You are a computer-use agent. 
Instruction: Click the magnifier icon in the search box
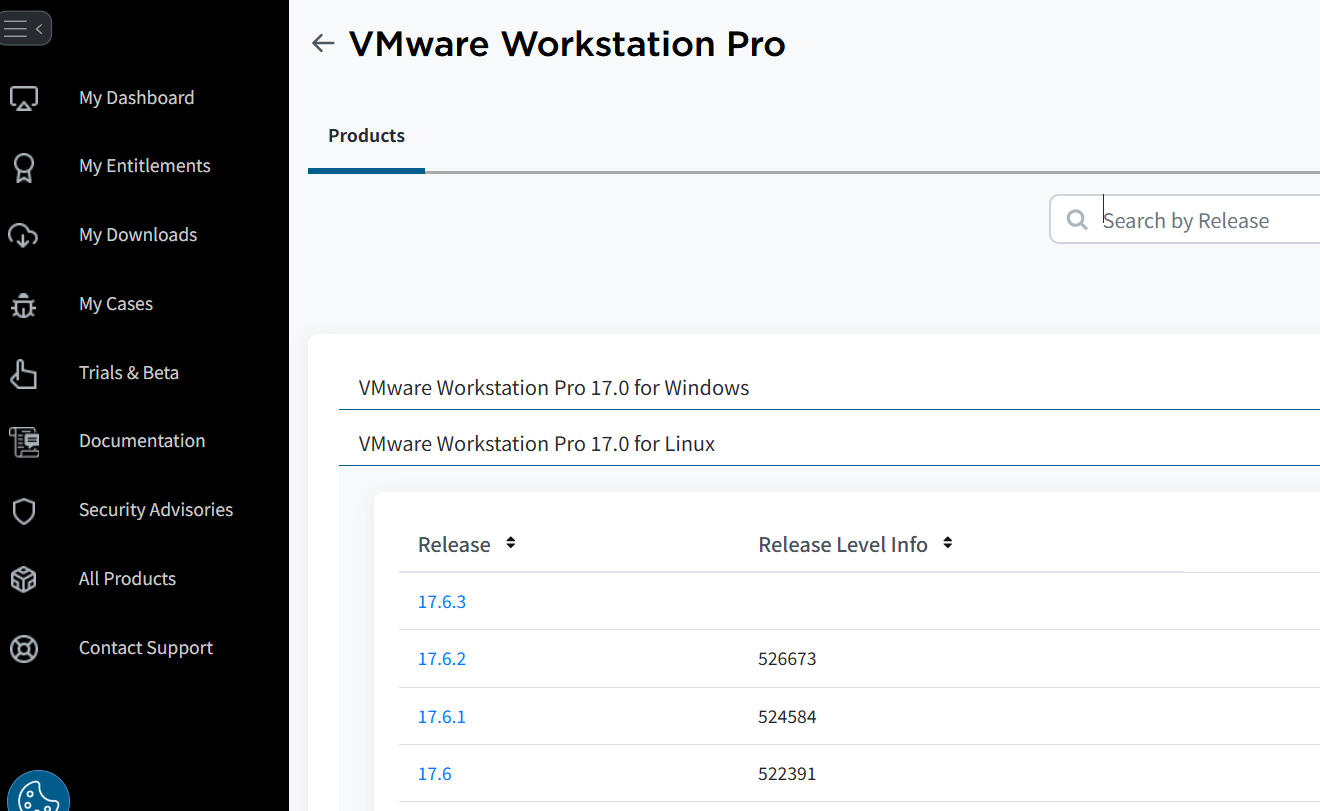coord(1077,219)
